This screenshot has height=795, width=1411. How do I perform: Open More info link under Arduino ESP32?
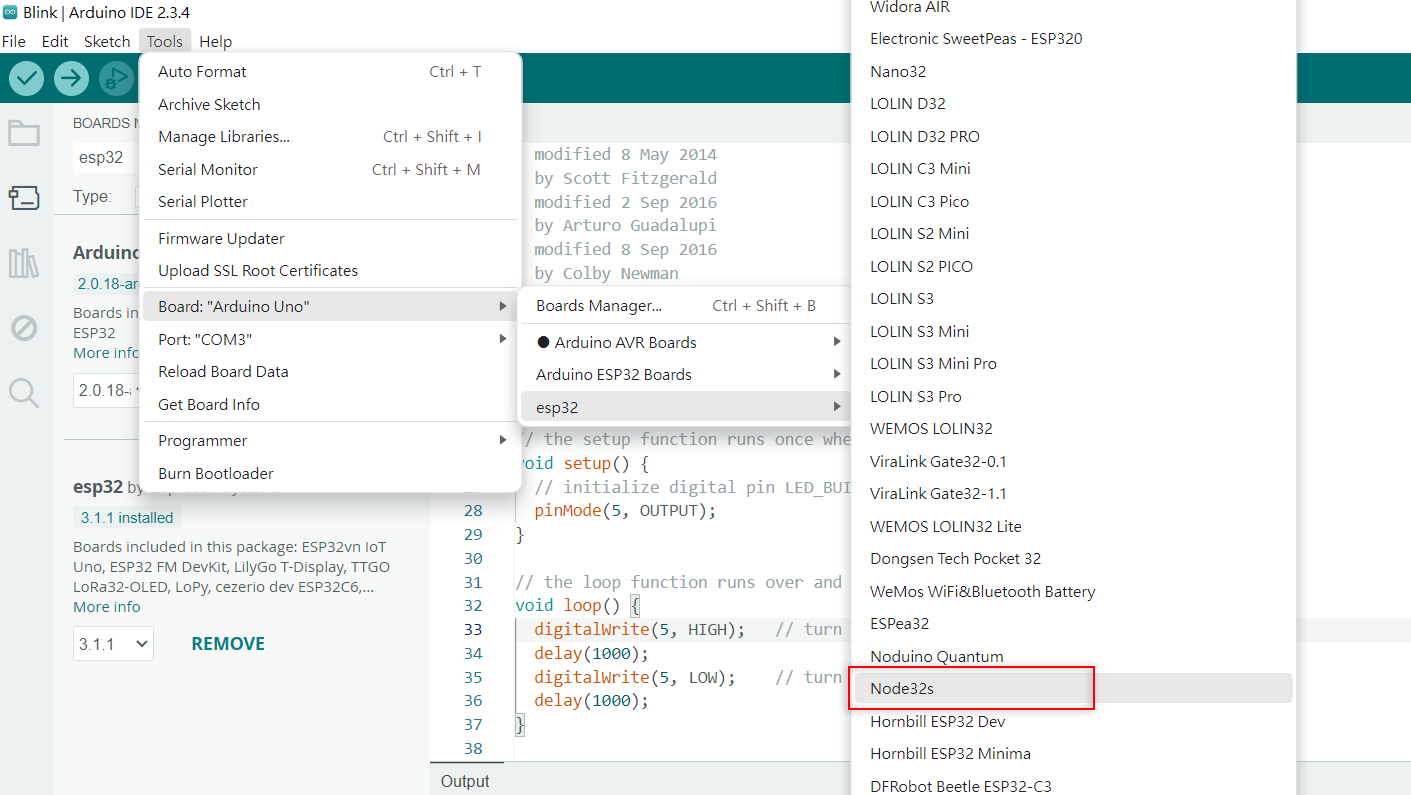[107, 353]
